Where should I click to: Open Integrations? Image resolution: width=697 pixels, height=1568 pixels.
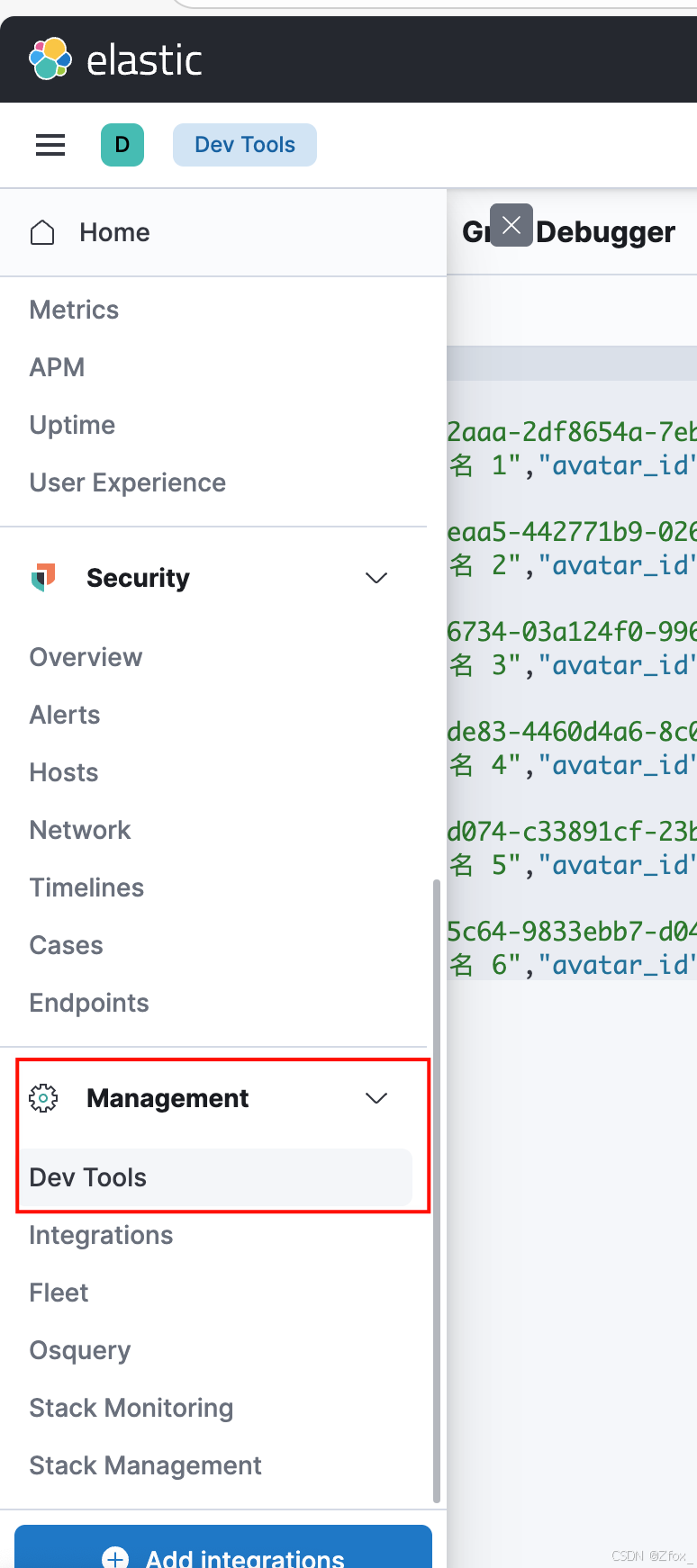[101, 1235]
